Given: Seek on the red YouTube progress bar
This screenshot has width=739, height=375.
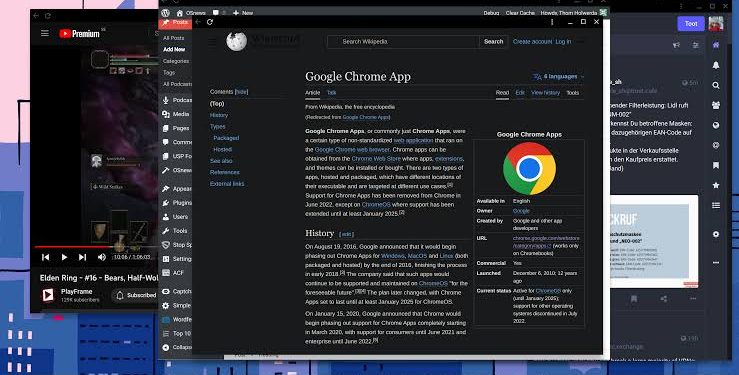Looking at the screenshot, I should tap(96, 246).
